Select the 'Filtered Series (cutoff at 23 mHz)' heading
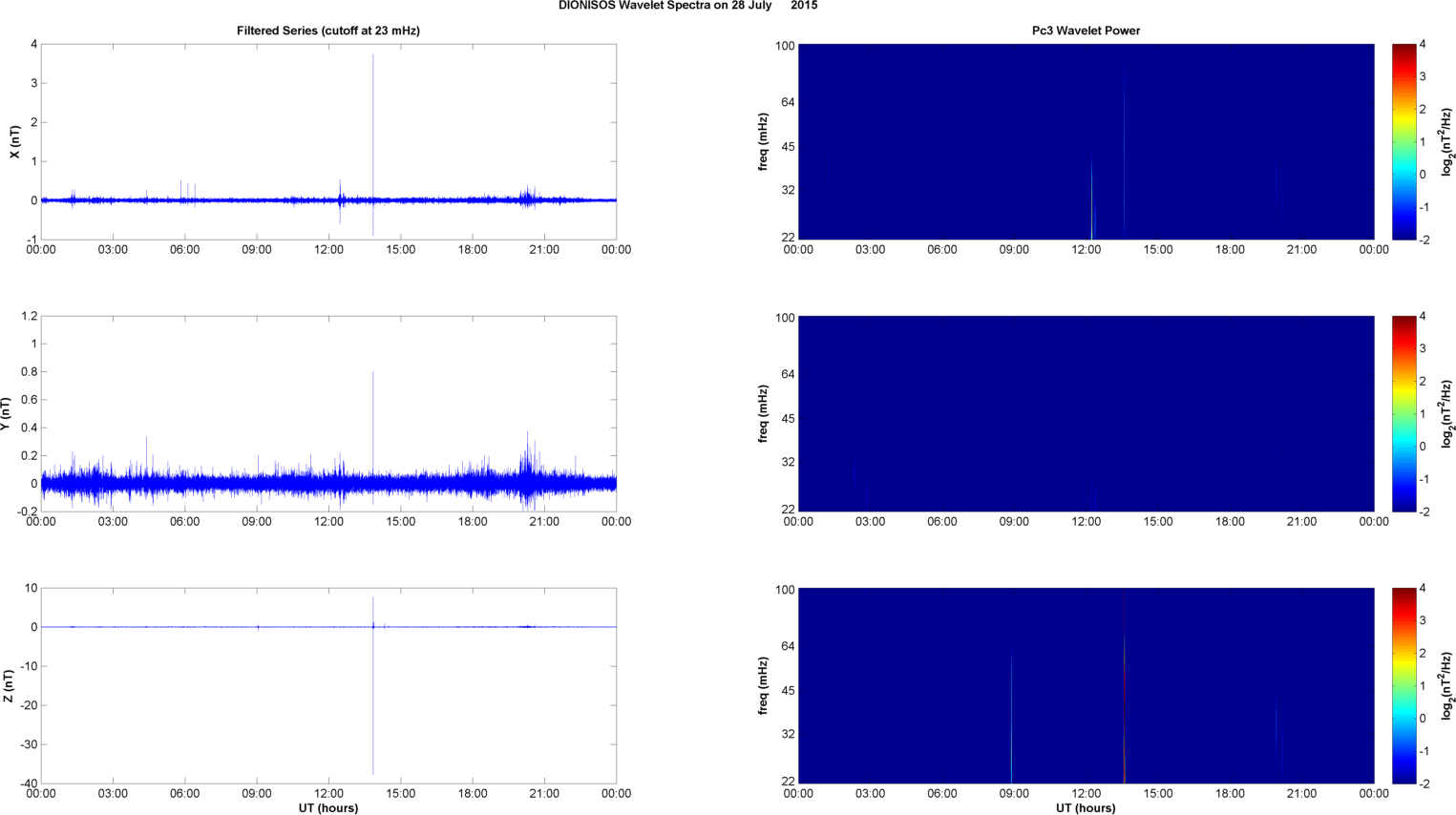This screenshot has width=1456, height=815. tap(328, 31)
